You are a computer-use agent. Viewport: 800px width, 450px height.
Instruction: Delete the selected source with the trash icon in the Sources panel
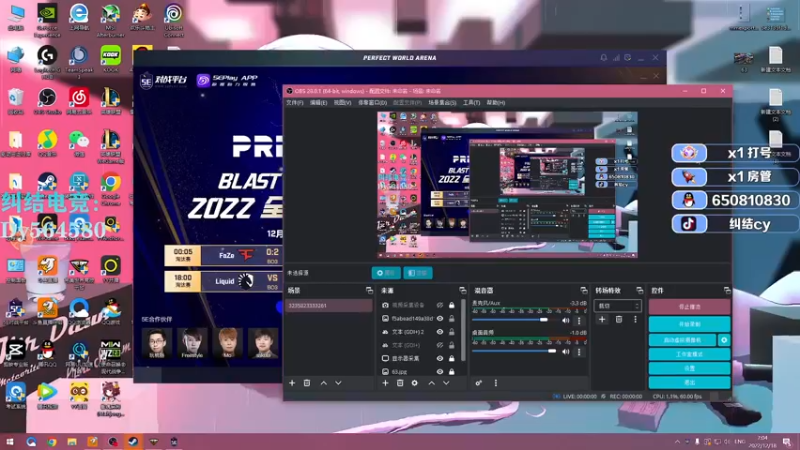pyautogui.click(x=400, y=383)
